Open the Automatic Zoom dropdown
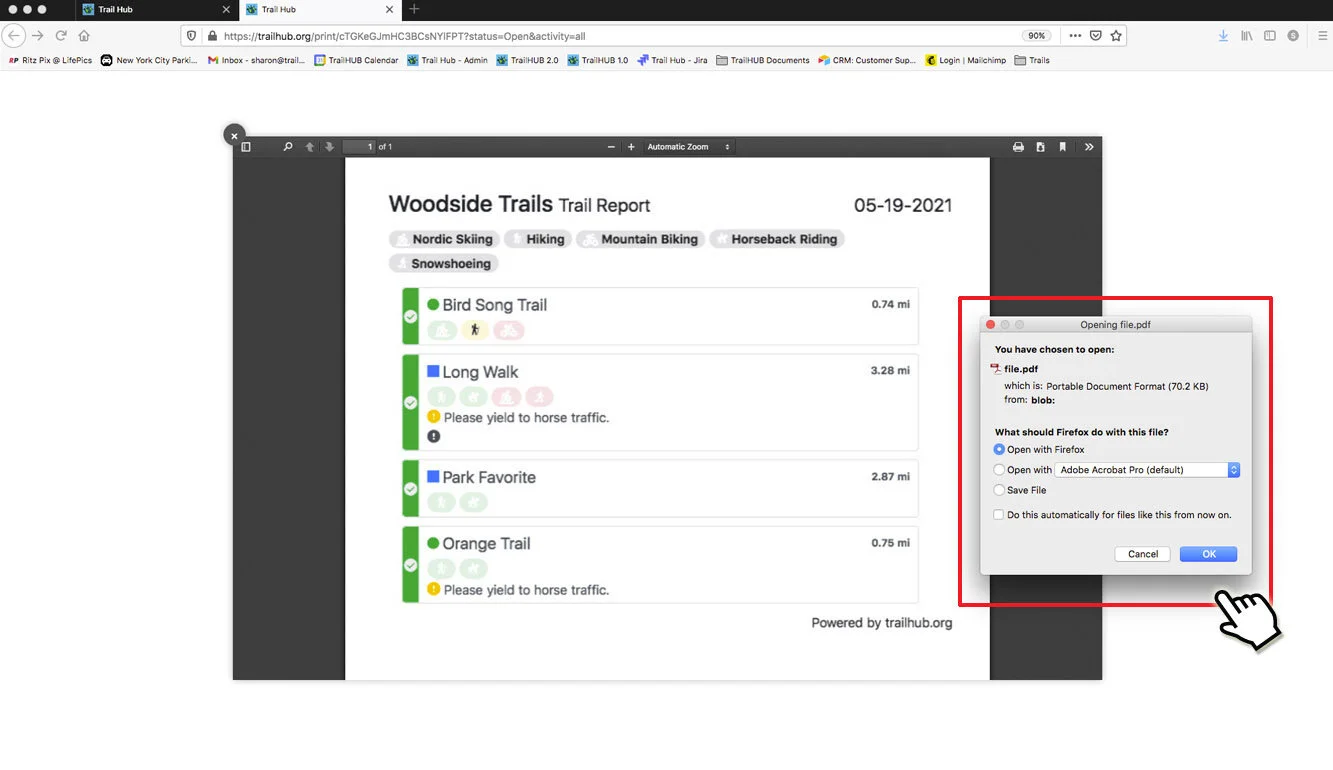 [689, 147]
